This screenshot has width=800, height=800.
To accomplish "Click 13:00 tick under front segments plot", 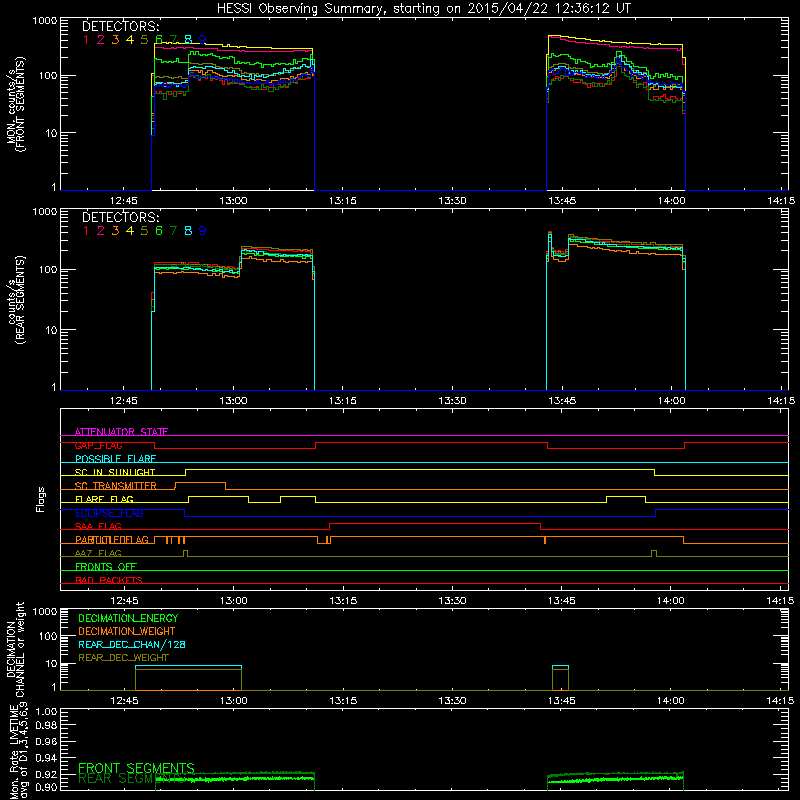I will [234, 201].
